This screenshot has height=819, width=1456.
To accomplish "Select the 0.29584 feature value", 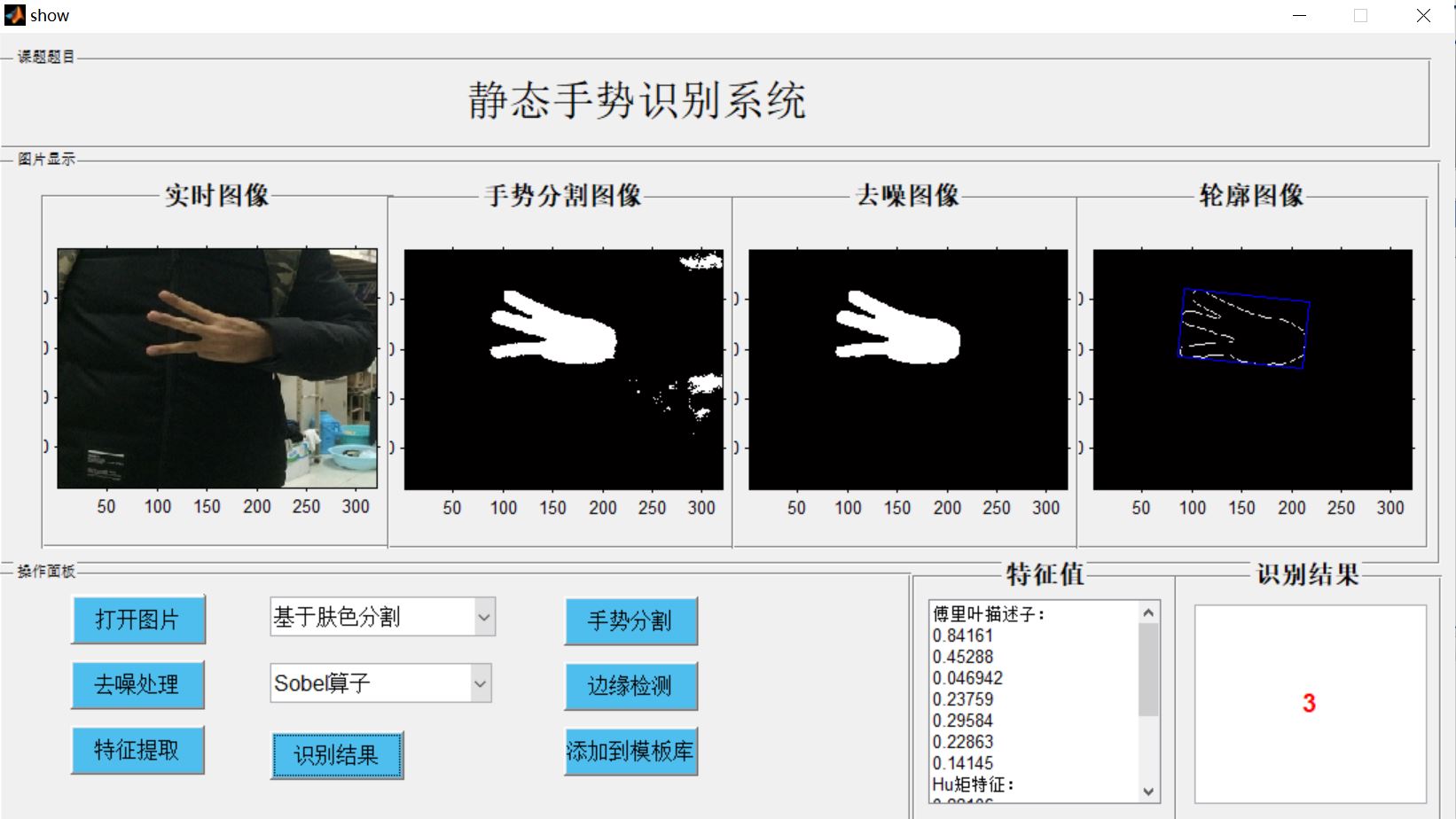I will 963,721.
